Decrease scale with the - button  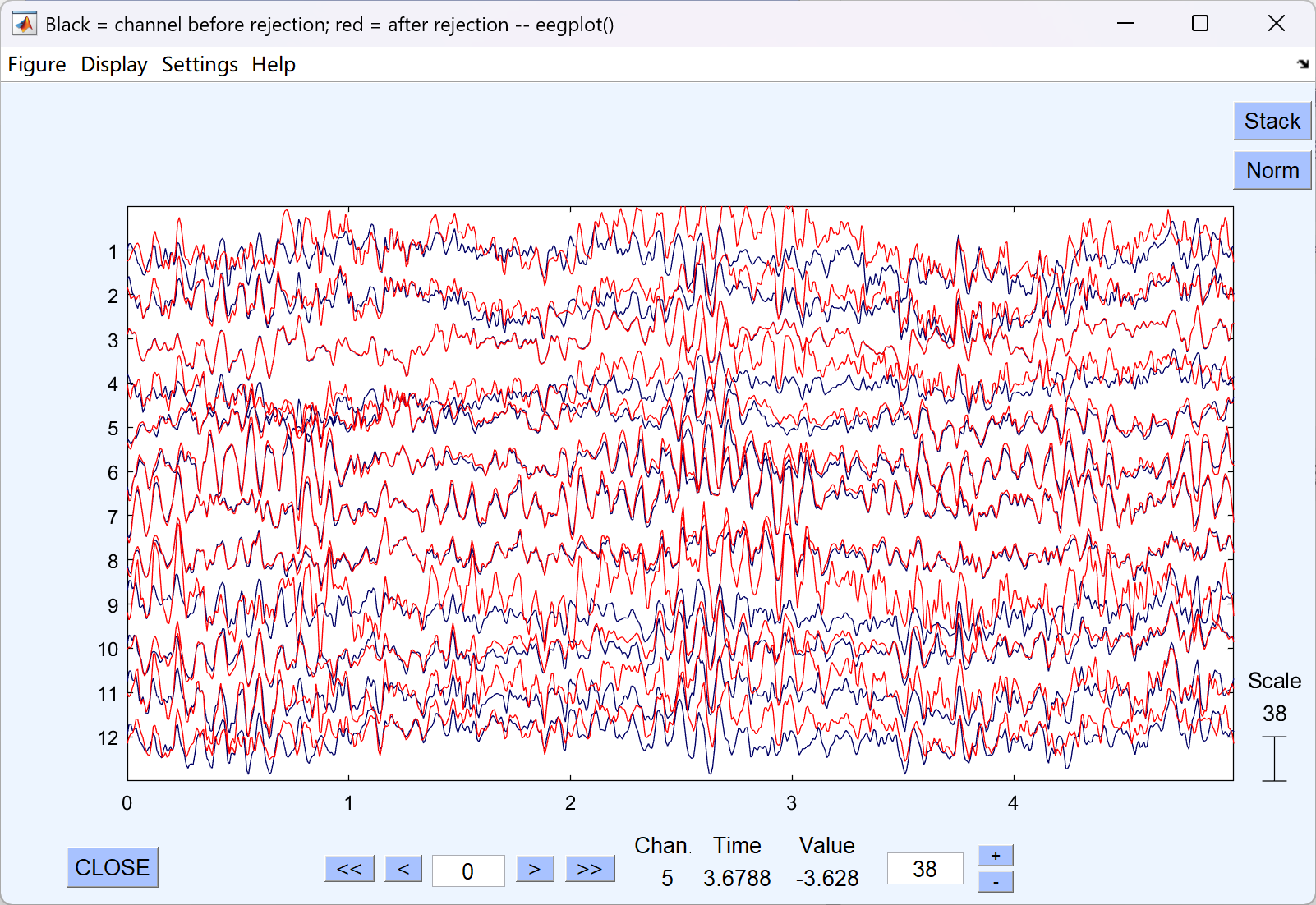pyautogui.click(x=996, y=881)
